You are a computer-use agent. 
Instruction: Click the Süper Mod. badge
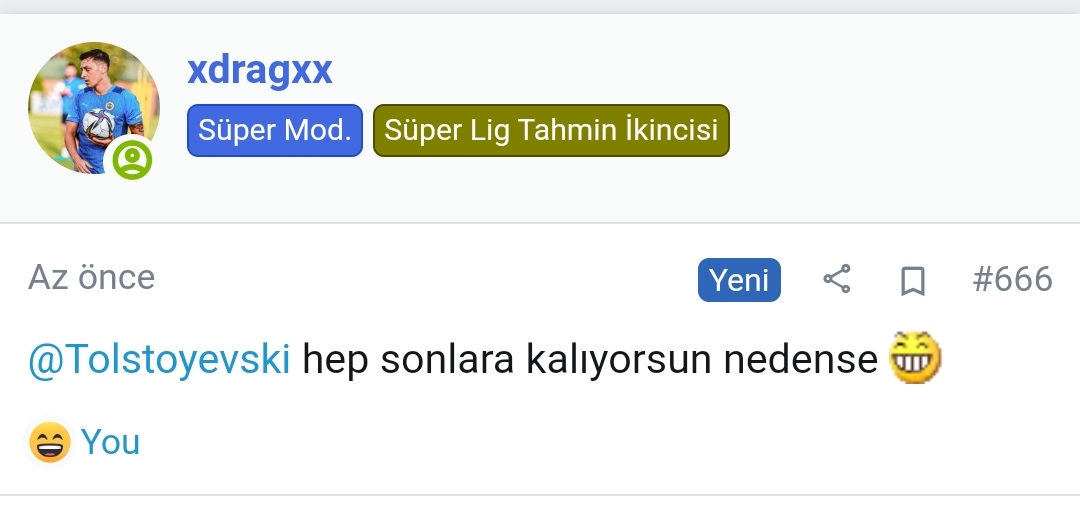point(275,130)
